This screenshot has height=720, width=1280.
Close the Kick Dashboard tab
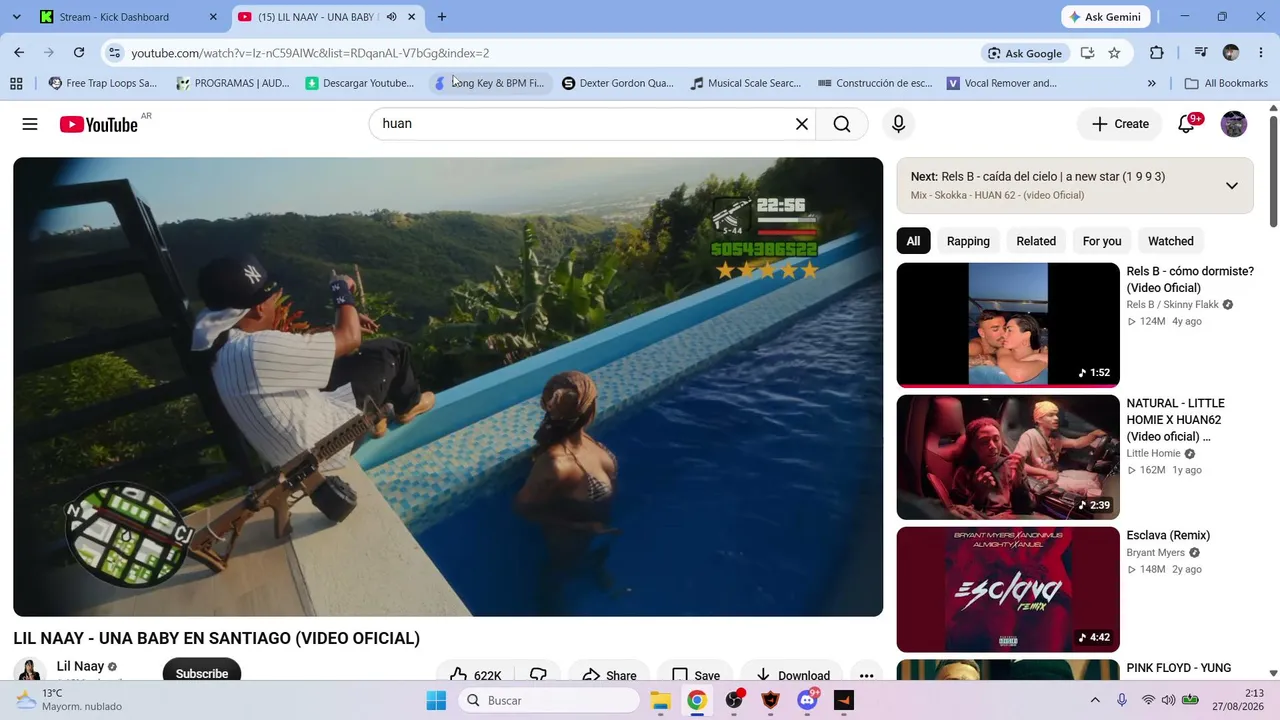(213, 17)
